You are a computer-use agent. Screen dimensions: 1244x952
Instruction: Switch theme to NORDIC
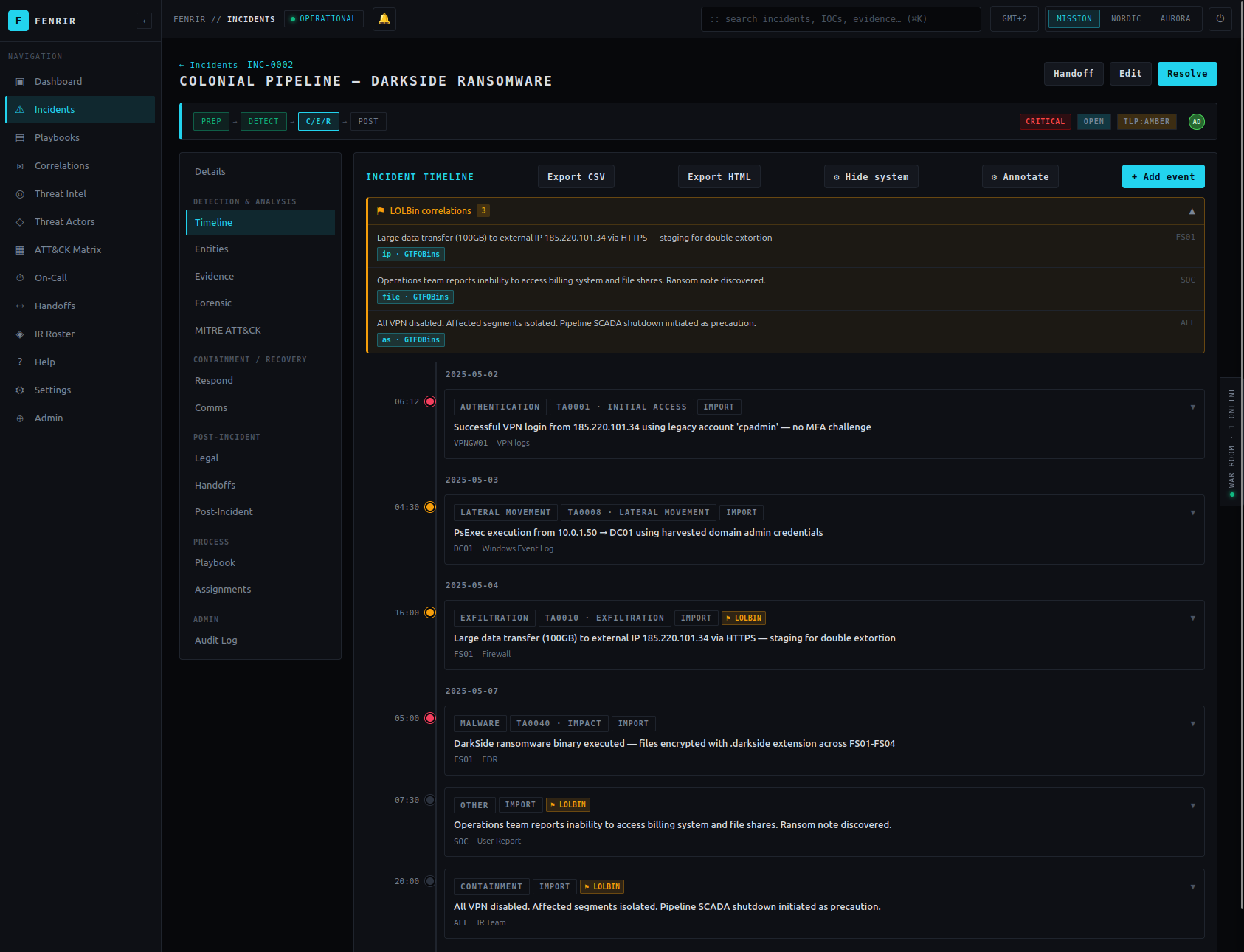(x=1126, y=19)
